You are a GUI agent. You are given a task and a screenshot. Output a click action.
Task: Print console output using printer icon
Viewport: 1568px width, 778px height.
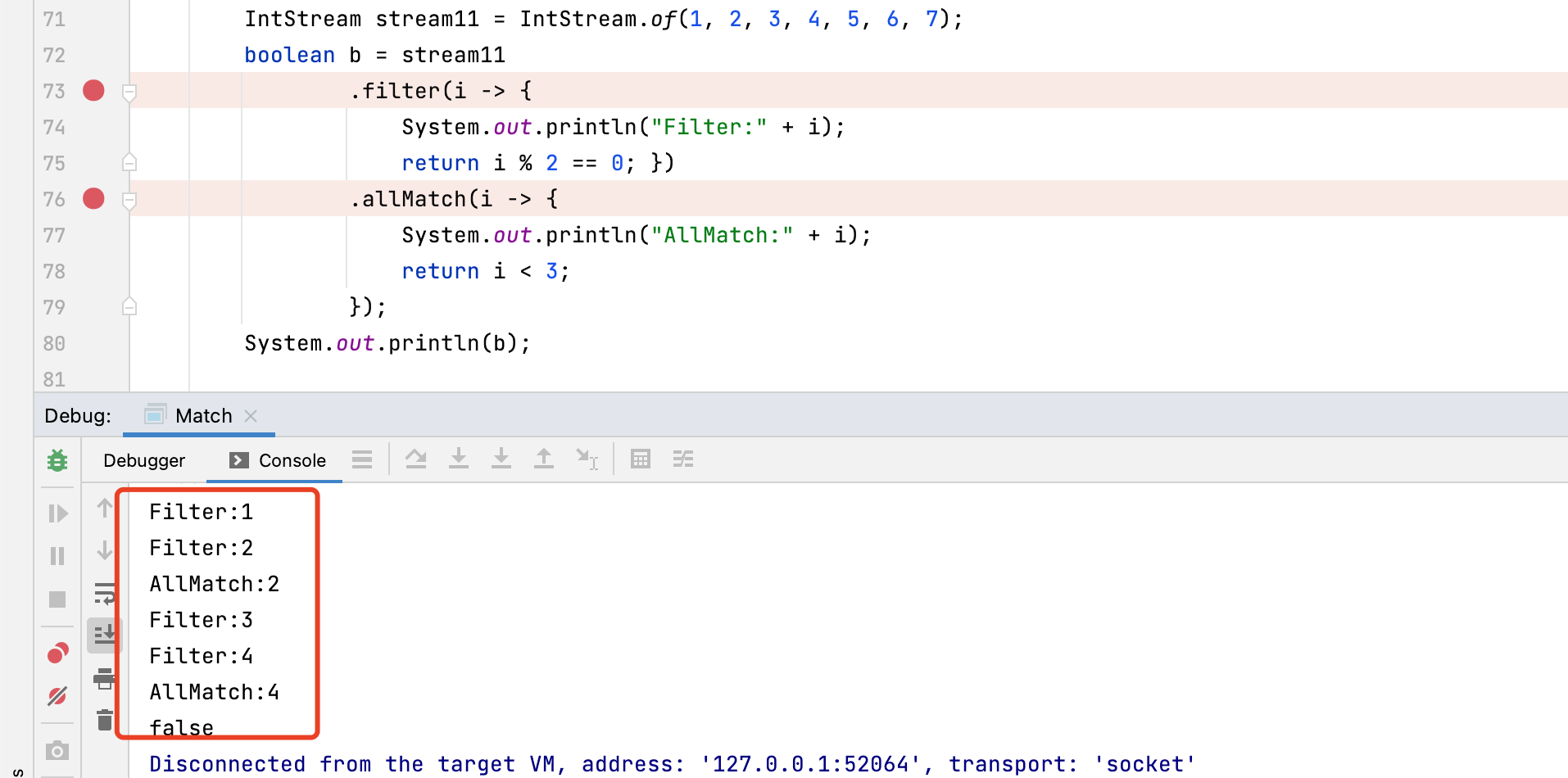point(105,678)
